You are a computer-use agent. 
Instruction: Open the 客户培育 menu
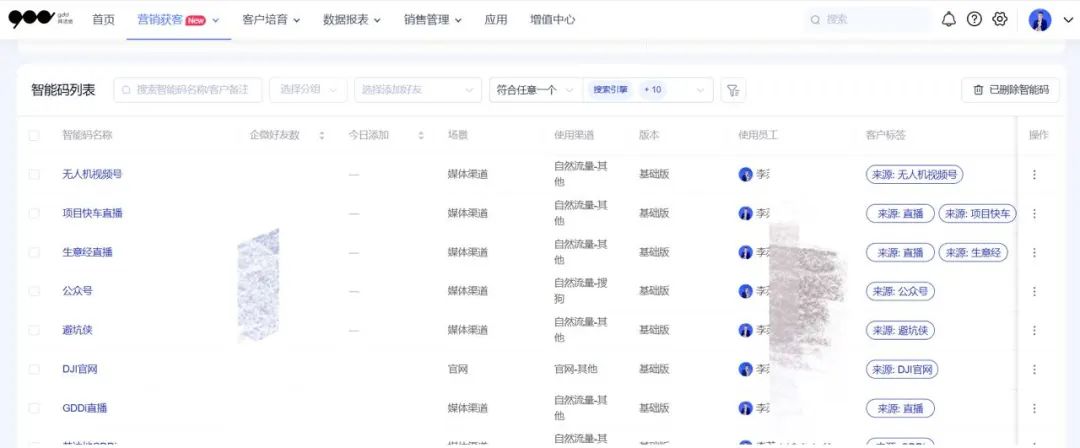point(271,20)
